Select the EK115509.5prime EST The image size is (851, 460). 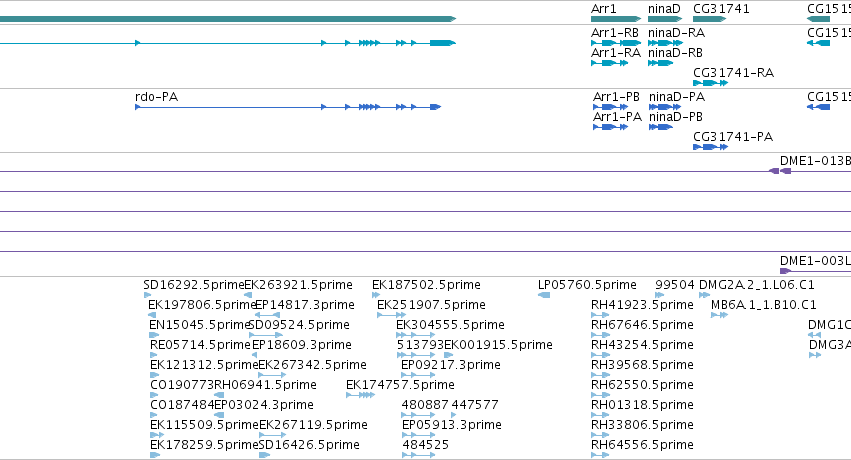coord(204,425)
